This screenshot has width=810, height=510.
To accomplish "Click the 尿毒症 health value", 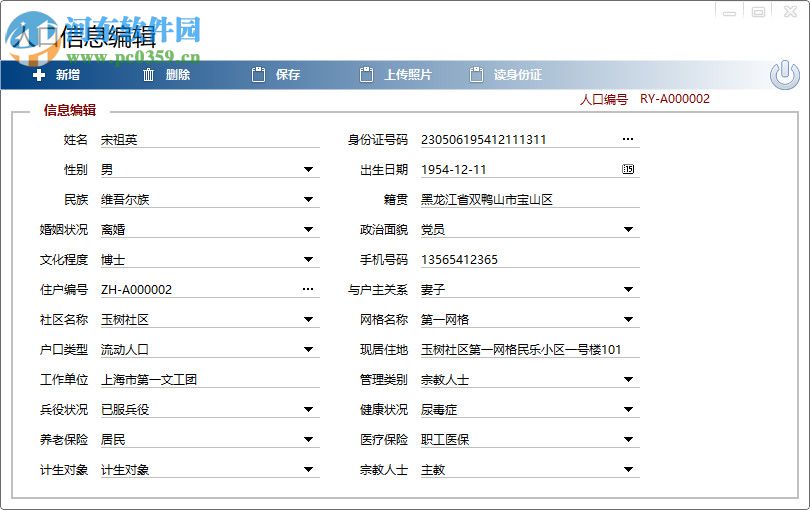I will tap(439, 409).
